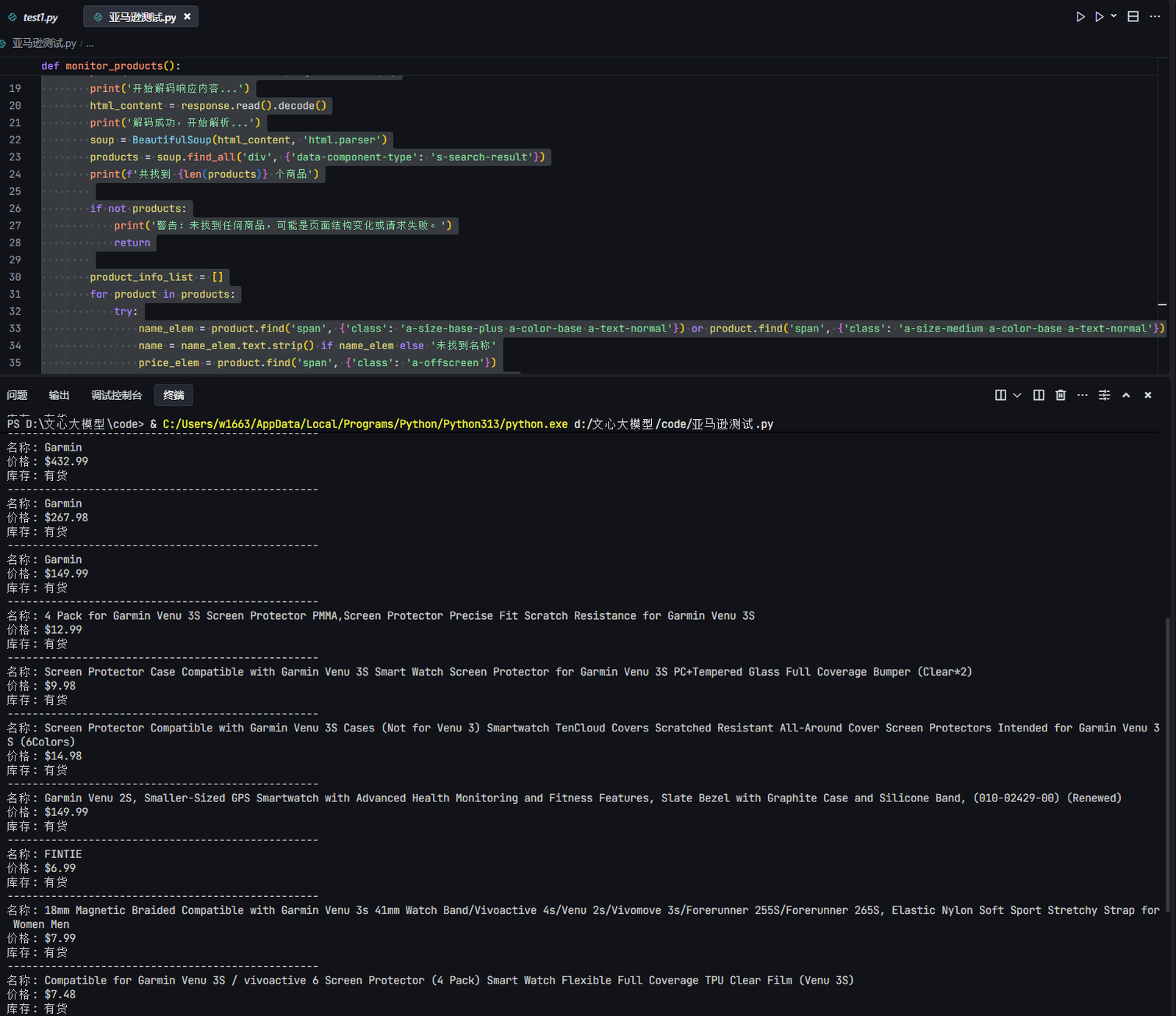Click the 'if not products:' code line
The image size is (1176, 1016).
tap(138, 209)
